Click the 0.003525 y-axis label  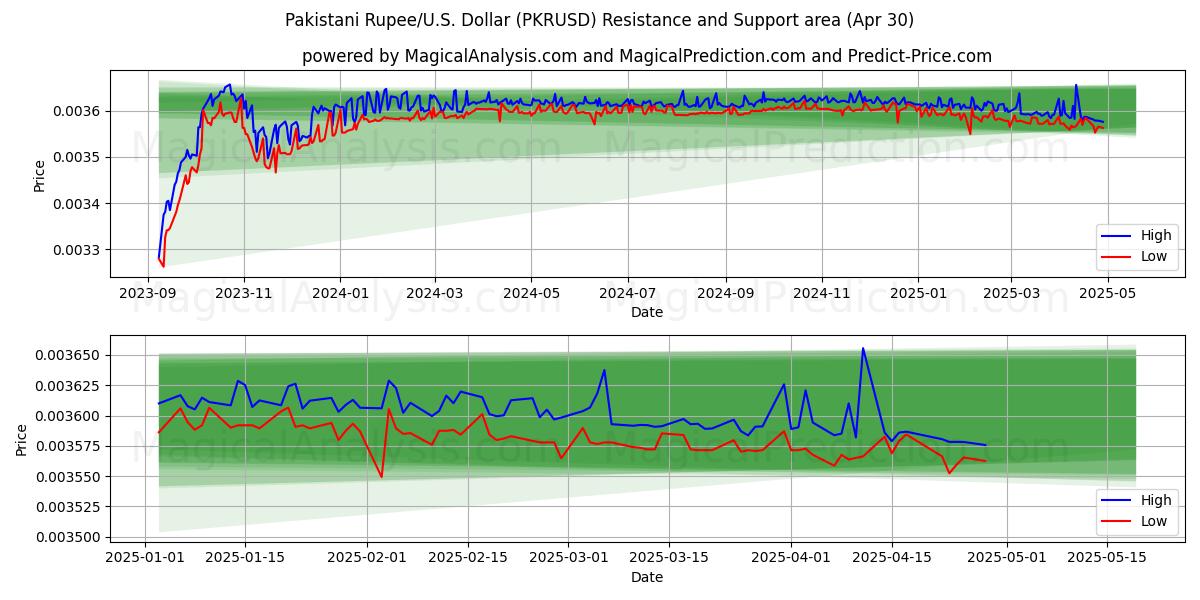pos(70,507)
